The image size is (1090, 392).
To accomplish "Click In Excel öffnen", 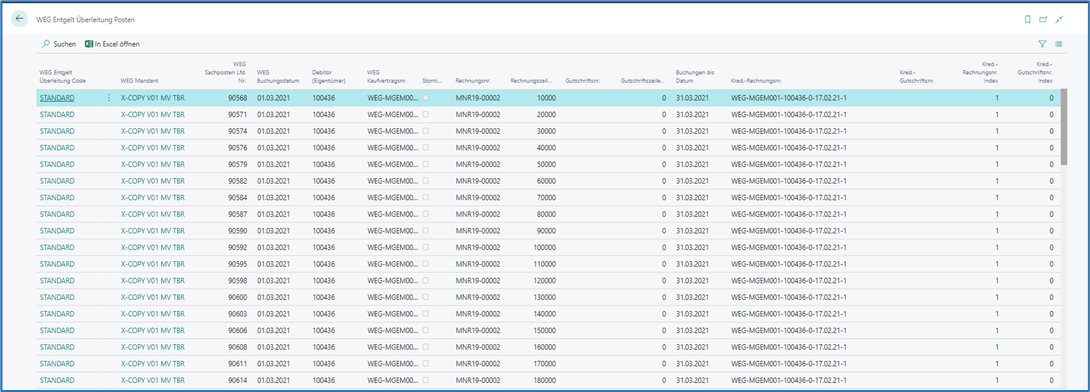I will click(112, 44).
